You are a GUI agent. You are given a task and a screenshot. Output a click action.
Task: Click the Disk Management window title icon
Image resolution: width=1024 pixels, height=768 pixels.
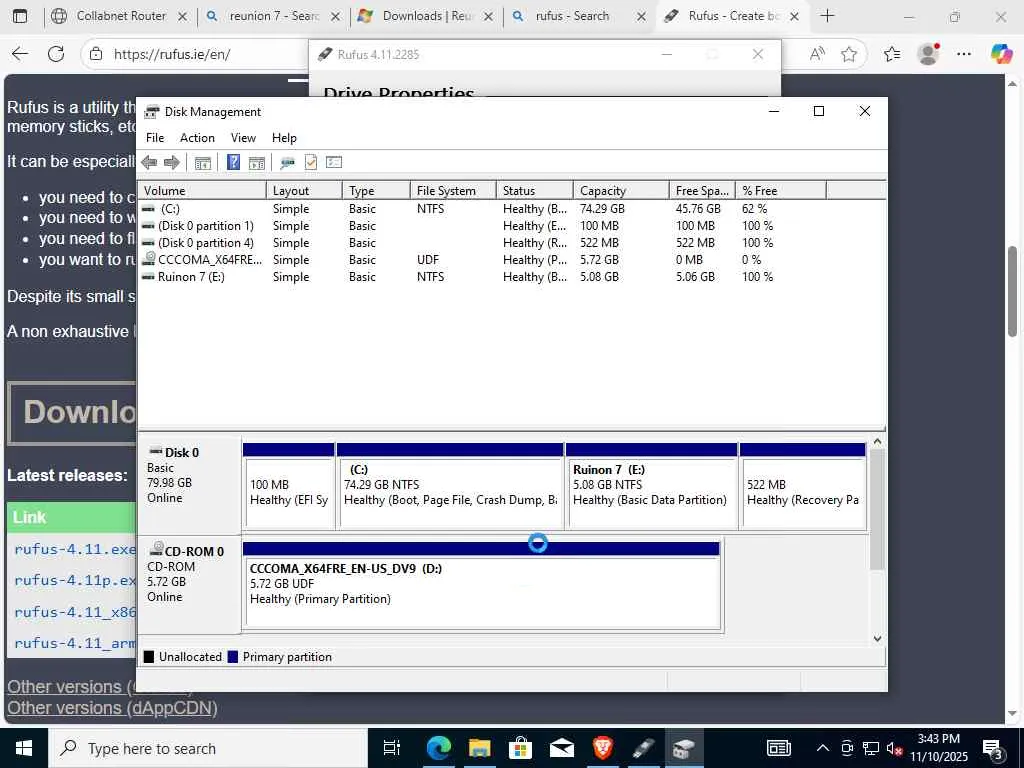point(152,112)
